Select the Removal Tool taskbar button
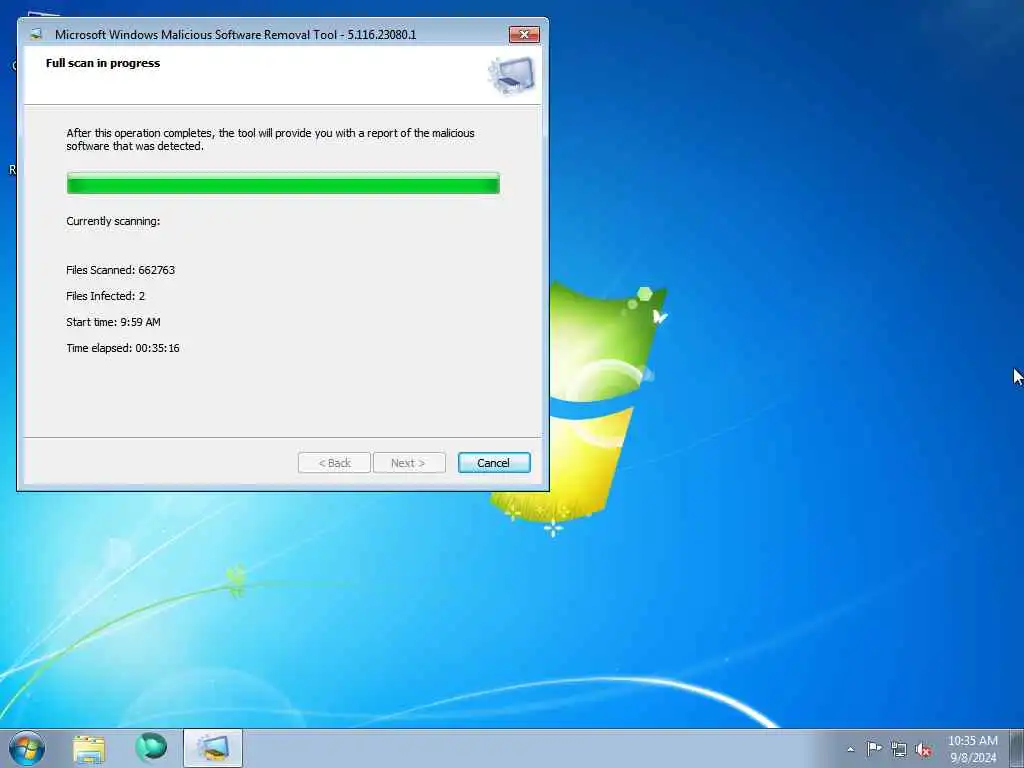This screenshot has width=1024, height=768. (213, 748)
